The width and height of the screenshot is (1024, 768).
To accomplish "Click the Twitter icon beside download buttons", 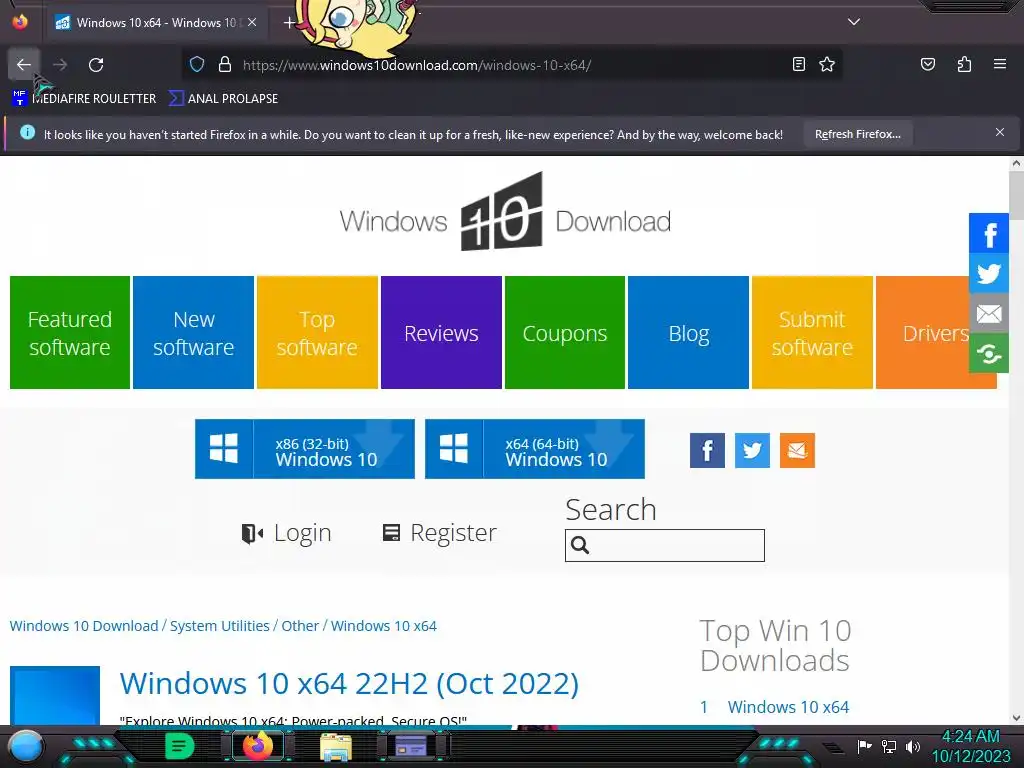I will pos(752,450).
